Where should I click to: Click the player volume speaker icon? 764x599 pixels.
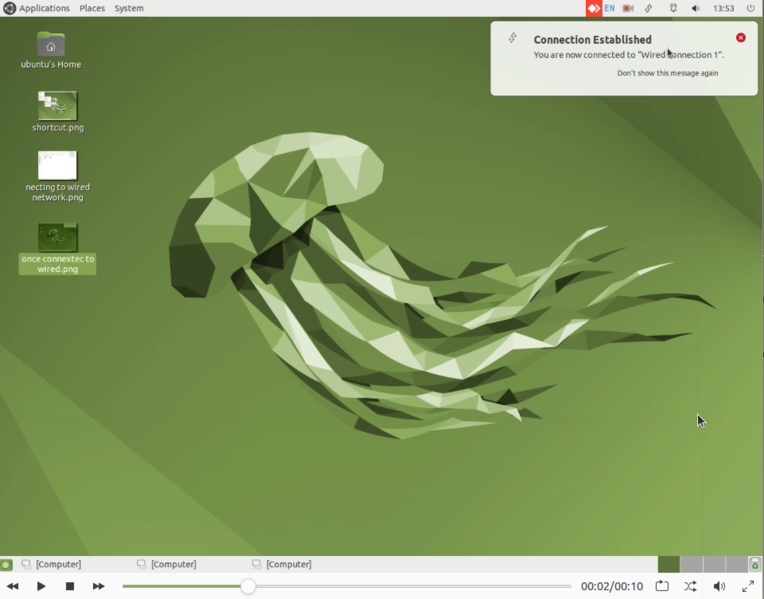point(719,586)
